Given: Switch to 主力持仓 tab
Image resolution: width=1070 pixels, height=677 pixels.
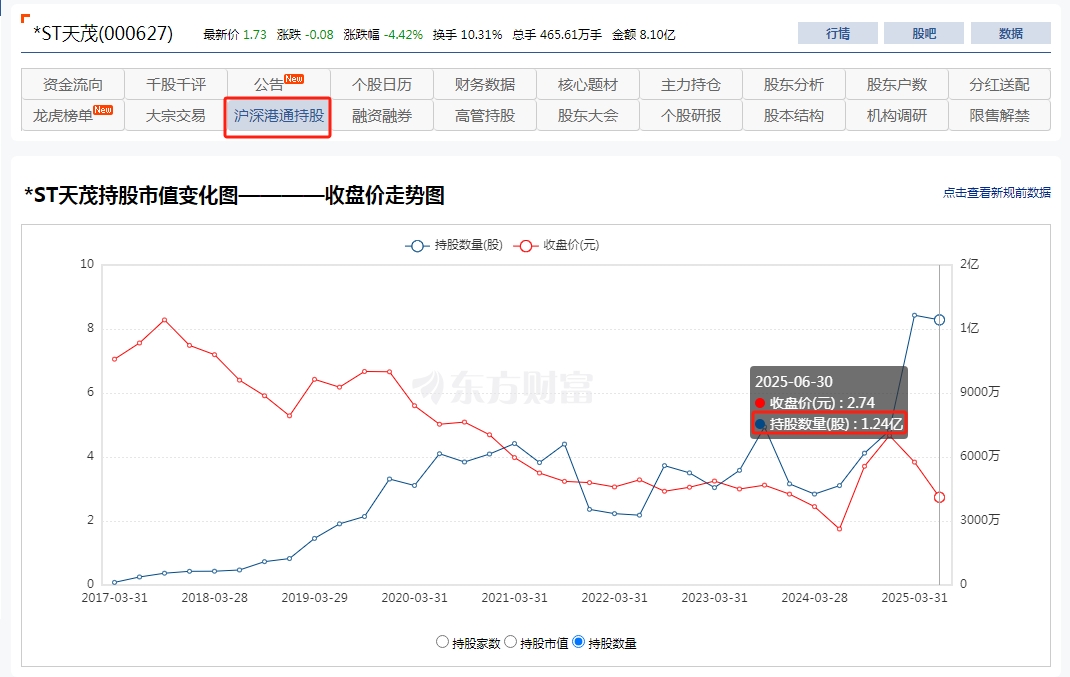Looking at the screenshot, I should point(691,85).
